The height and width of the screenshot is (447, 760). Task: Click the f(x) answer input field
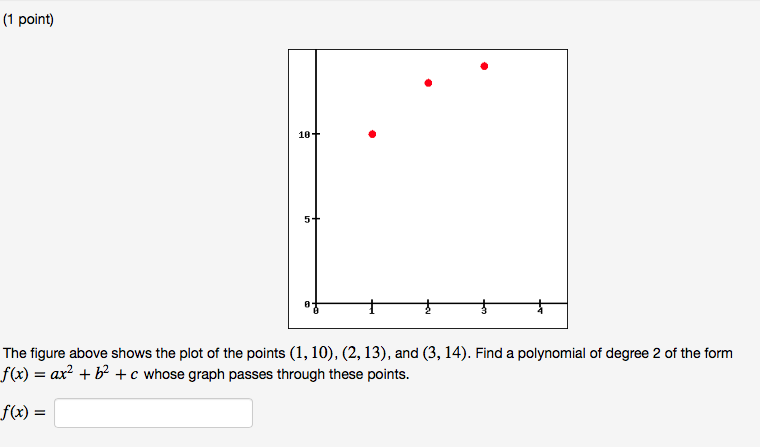(x=153, y=413)
